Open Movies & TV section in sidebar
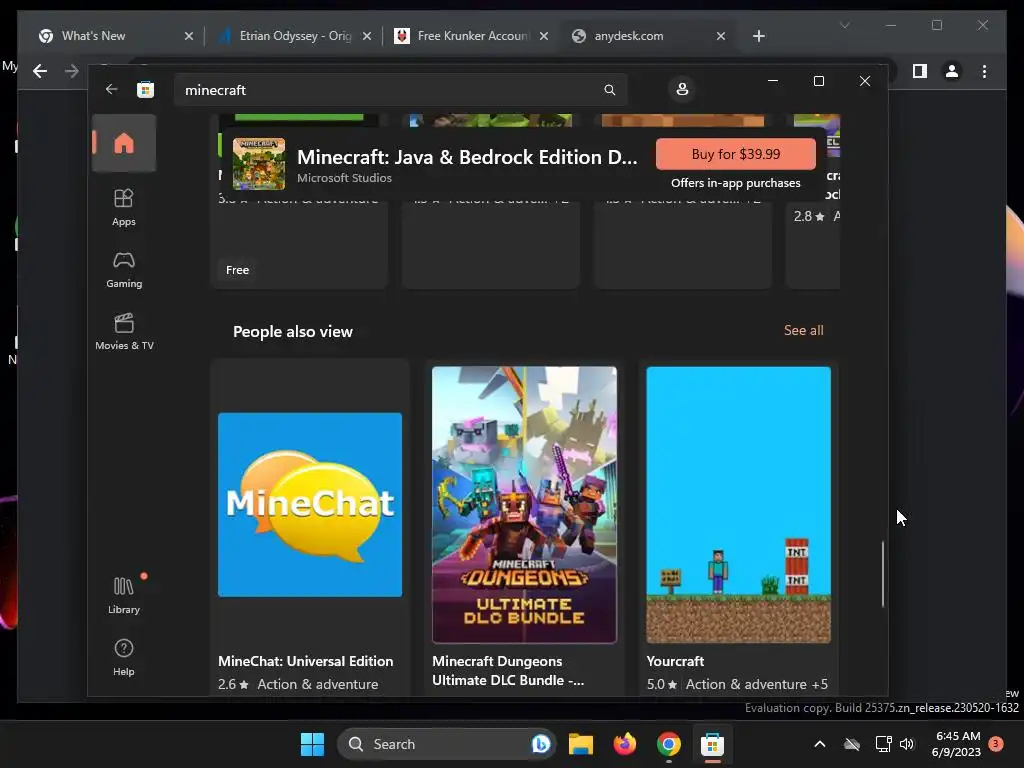 tap(124, 332)
